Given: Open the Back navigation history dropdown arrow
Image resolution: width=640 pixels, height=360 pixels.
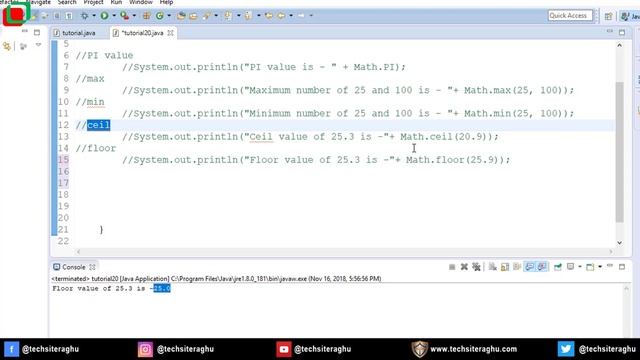Looking at the screenshot, I should [x=291, y=16].
